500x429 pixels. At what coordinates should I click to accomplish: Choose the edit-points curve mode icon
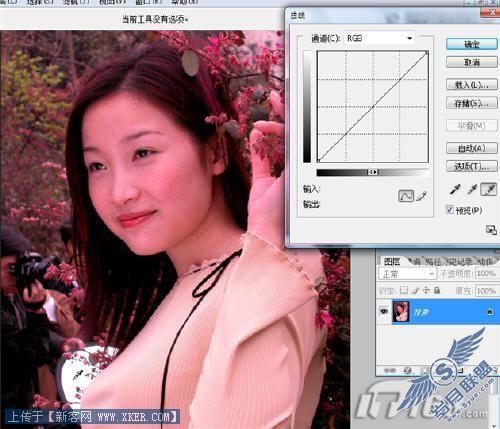(x=406, y=196)
